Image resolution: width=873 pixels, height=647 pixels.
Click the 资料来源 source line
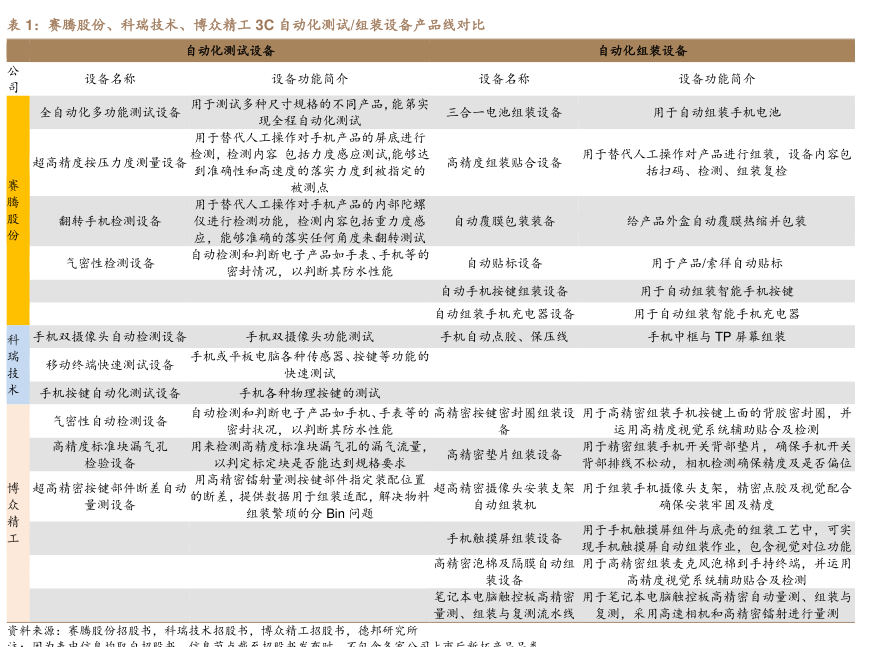click(x=212, y=630)
